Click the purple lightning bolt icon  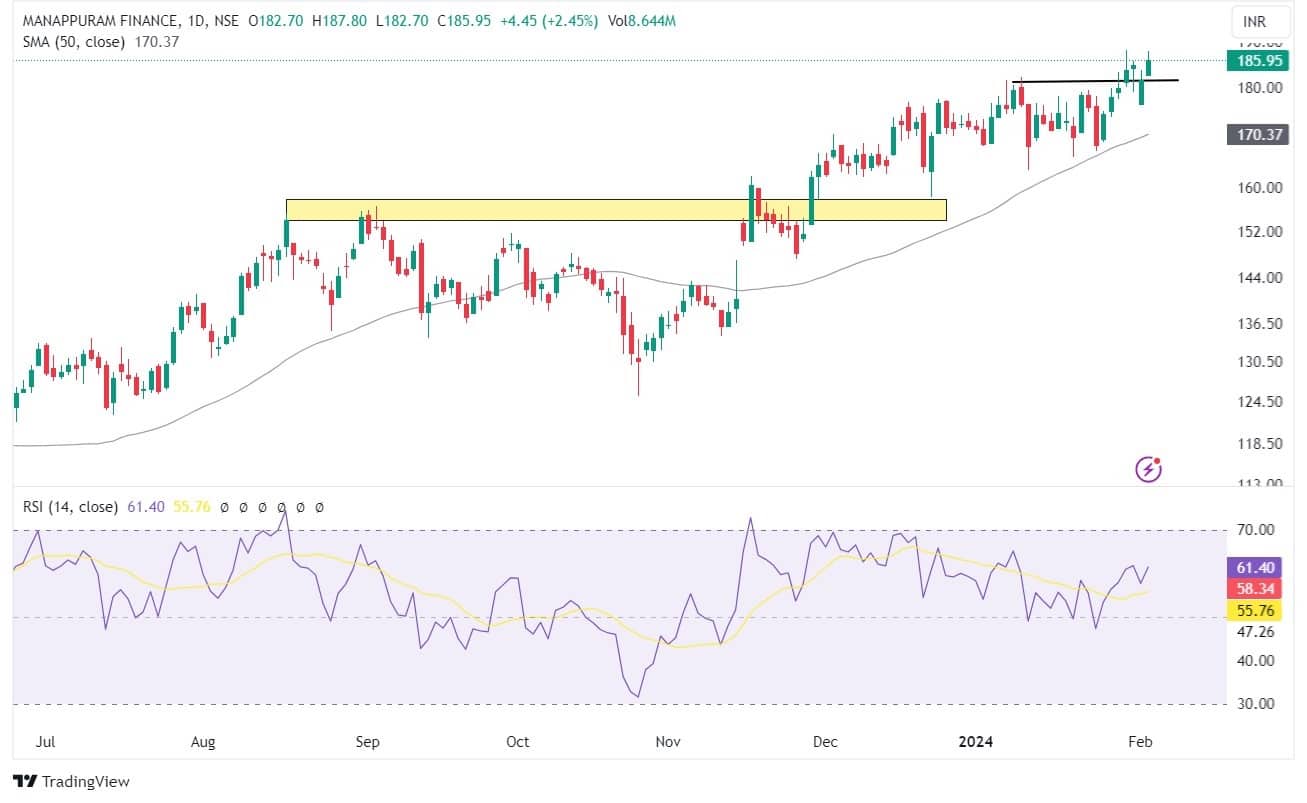(x=1149, y=468)
